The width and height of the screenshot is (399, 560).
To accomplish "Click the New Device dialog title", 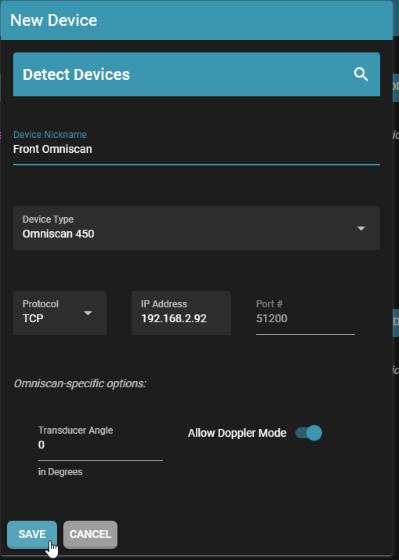I will 54,20.
